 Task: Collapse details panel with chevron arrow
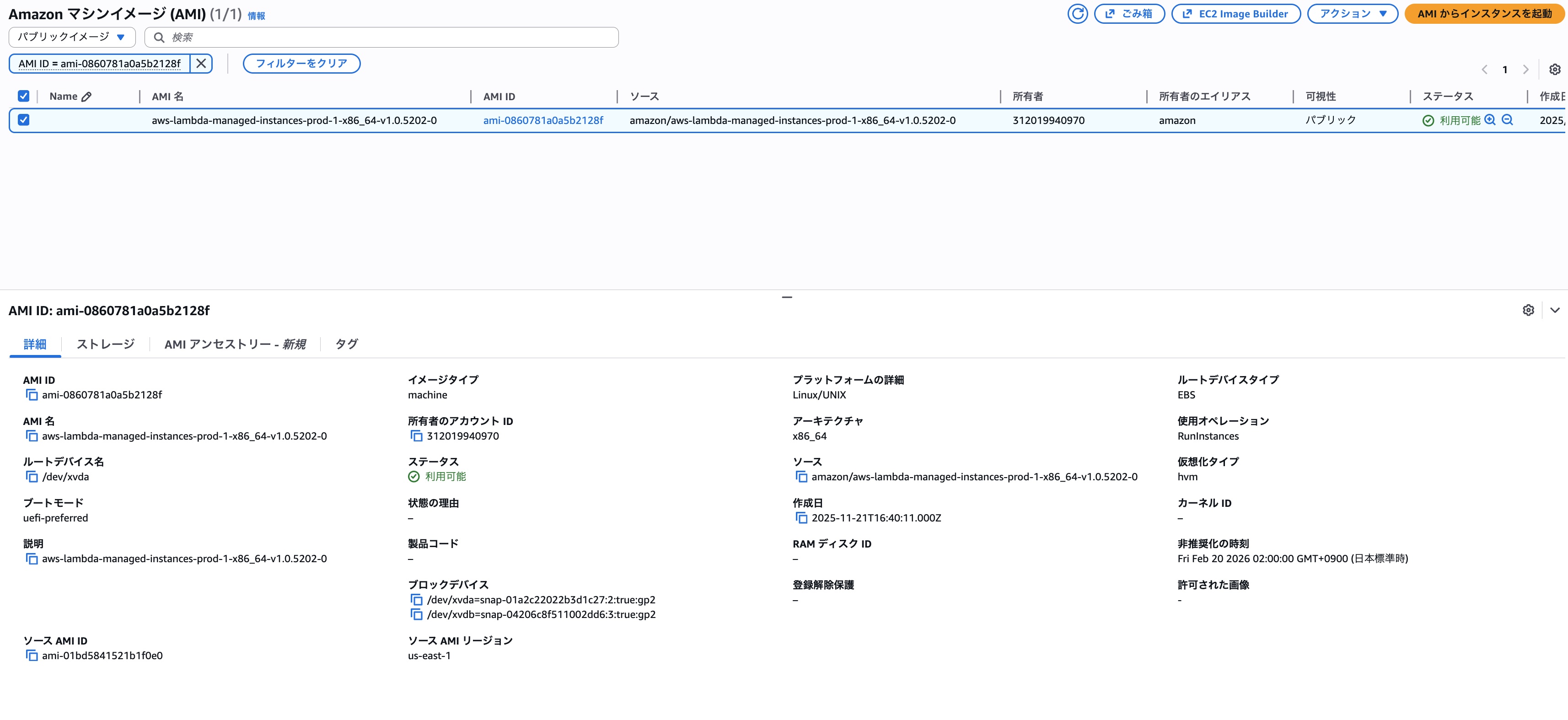tap(1555, 311)
